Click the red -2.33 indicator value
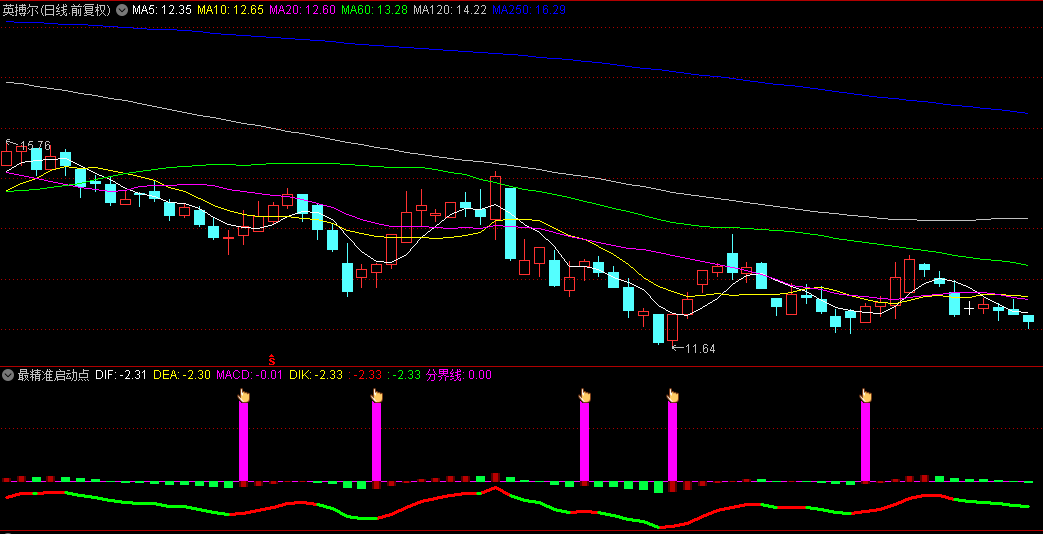1043x534 pixels. 365,375
